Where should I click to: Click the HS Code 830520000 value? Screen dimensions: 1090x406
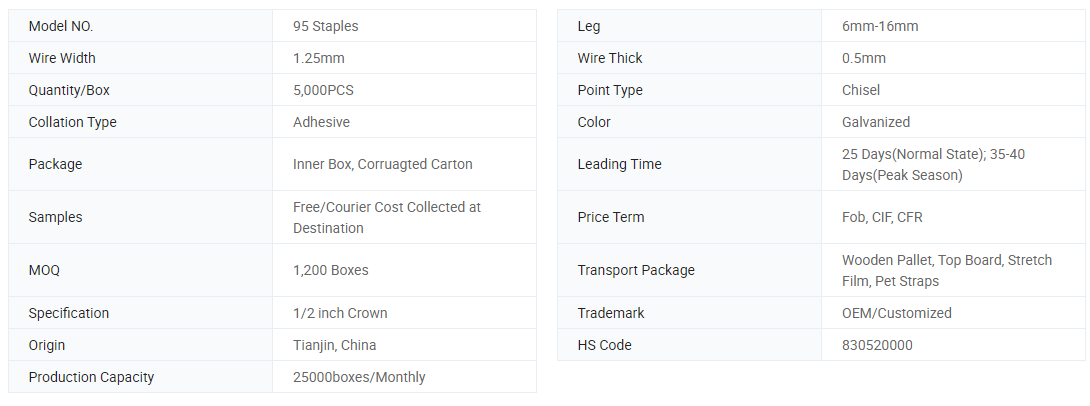coord(877,346)
